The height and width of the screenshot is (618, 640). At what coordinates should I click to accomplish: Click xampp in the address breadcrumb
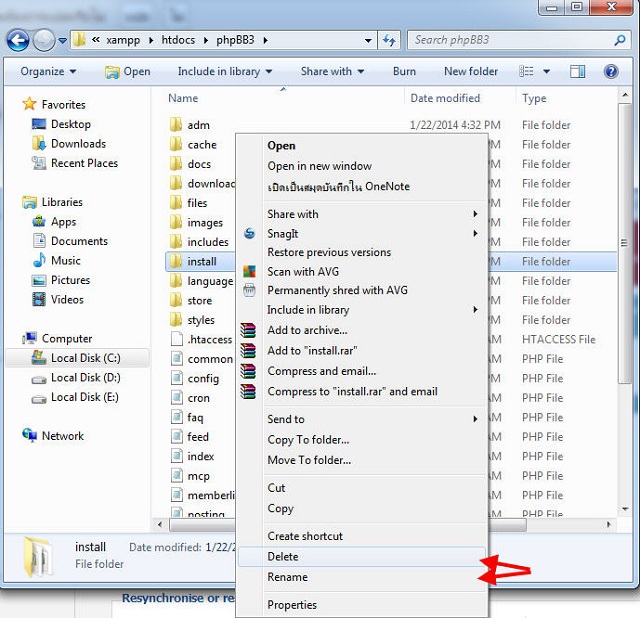click(x=123, y=40)
